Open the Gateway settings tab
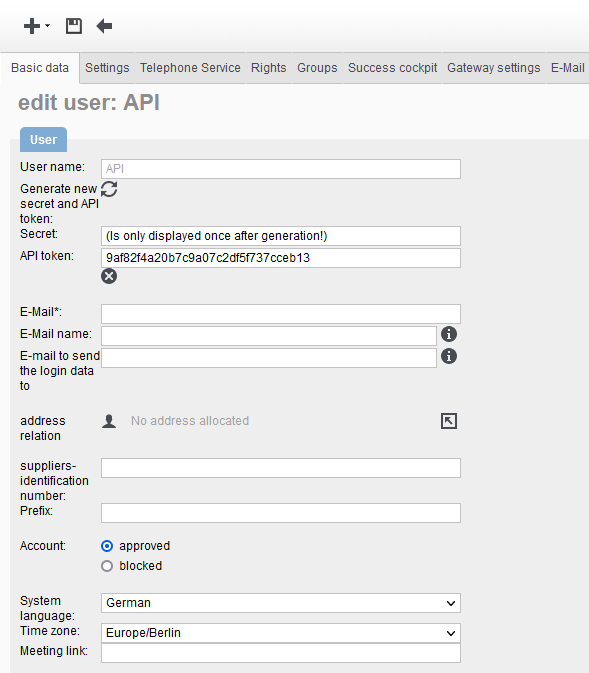 (494, 68)
